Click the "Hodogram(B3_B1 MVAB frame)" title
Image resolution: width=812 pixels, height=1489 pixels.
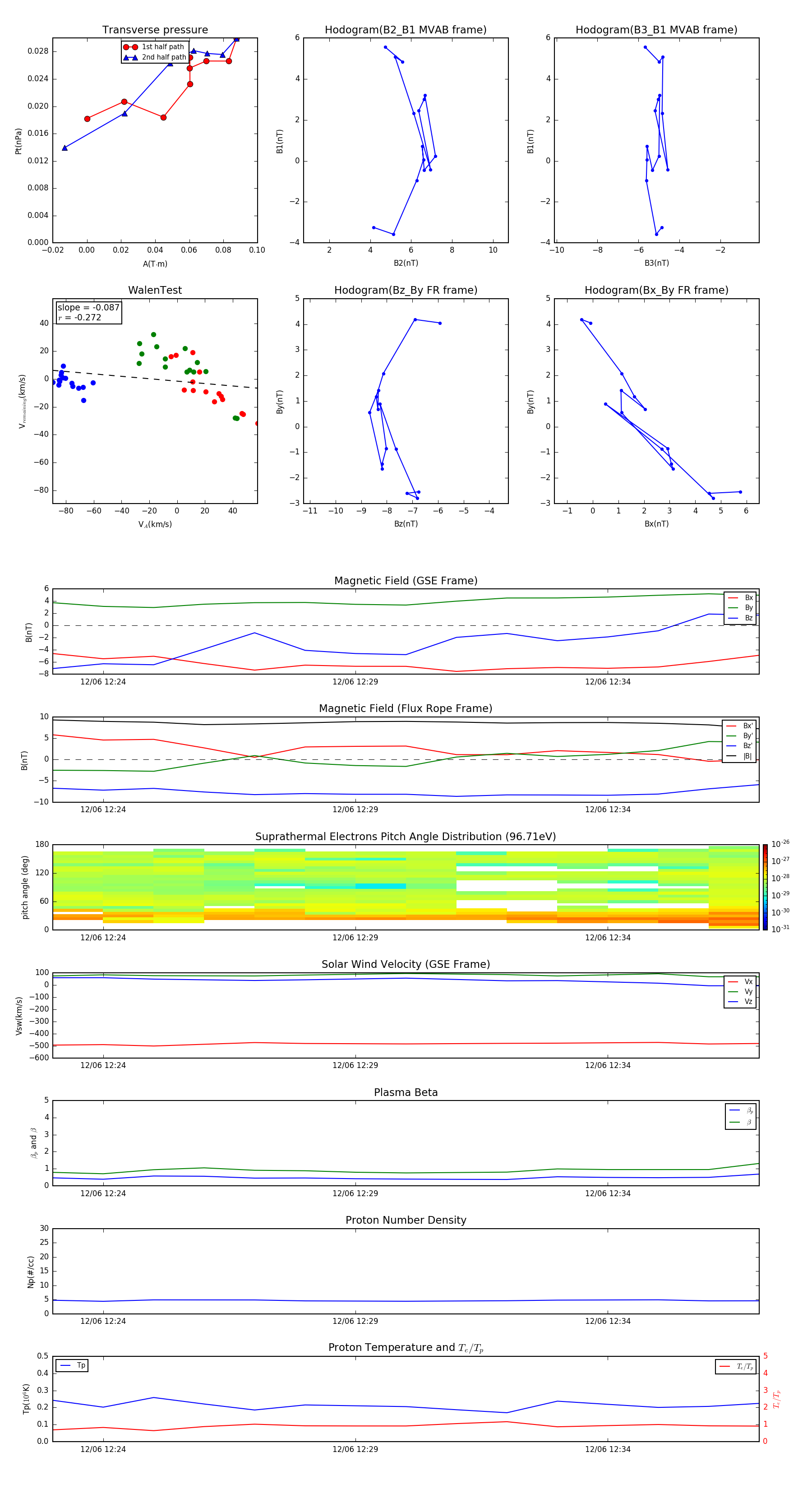coord(656,30)
